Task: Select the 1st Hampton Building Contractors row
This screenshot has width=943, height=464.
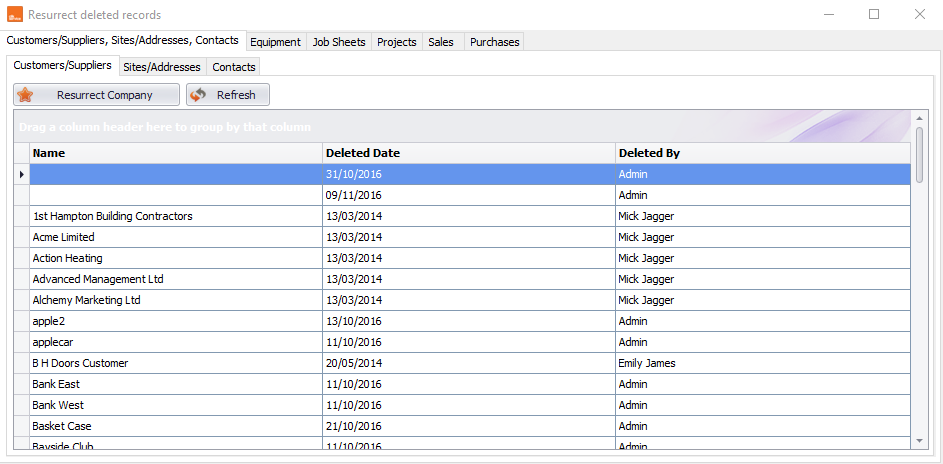Action: (x=462, y=216)
